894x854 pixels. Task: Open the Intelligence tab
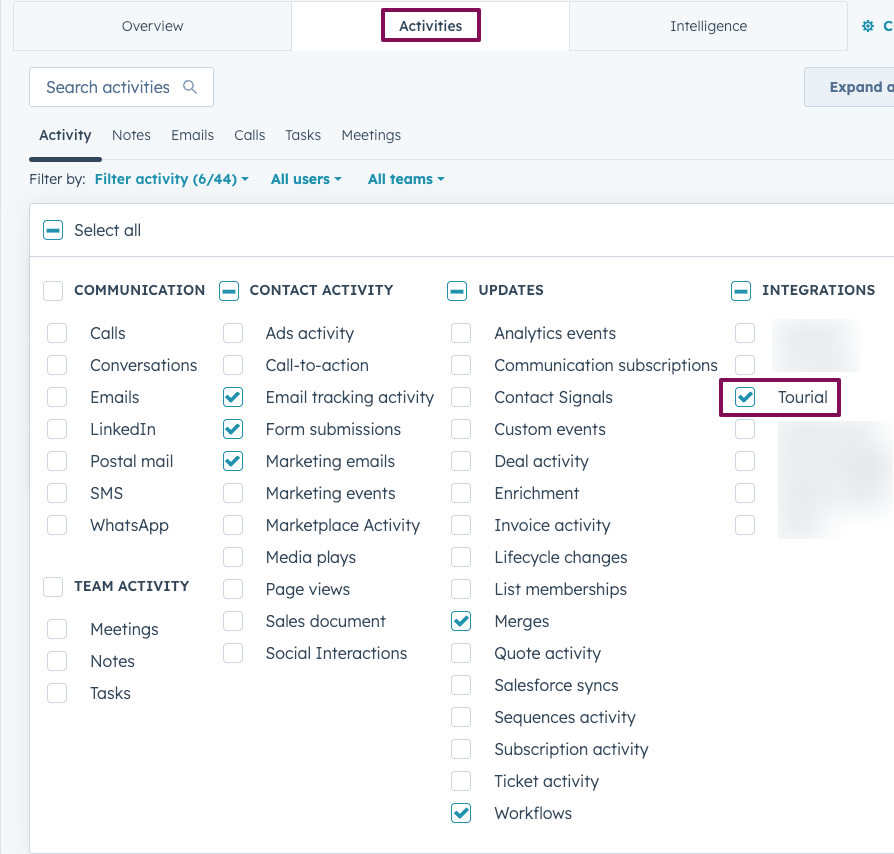pyautogui.click(x=708, y=27)
